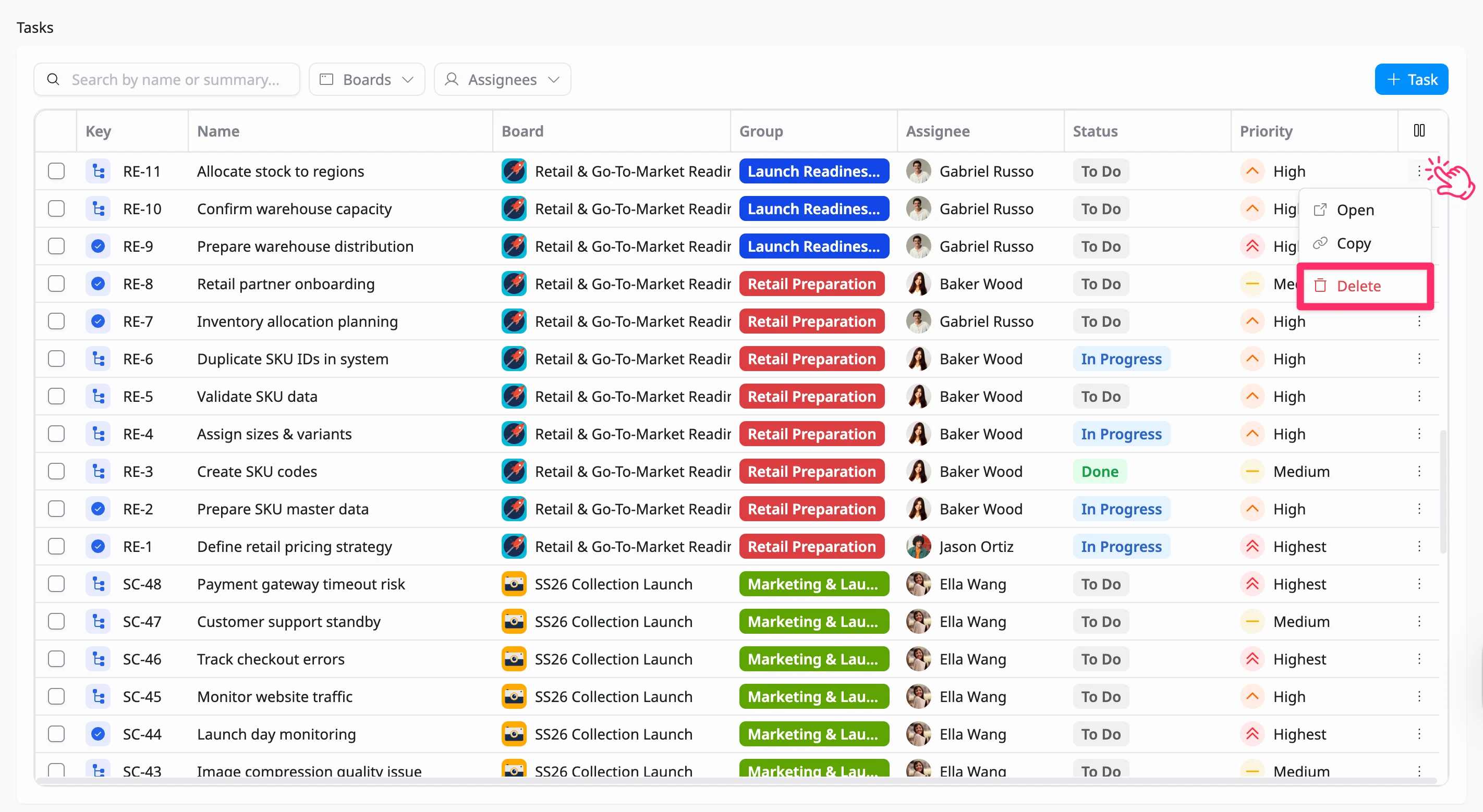This screenshot has width=1483, height=812.
Task: Click the search magnifier icon
Action: coord(53,79)
